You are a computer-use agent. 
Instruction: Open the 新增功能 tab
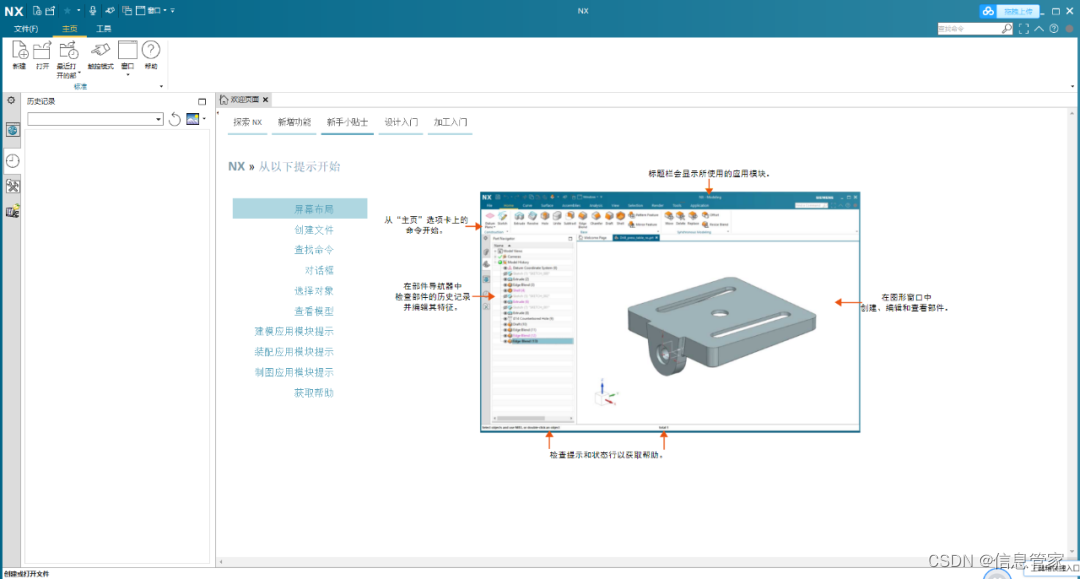pos(294,122)
